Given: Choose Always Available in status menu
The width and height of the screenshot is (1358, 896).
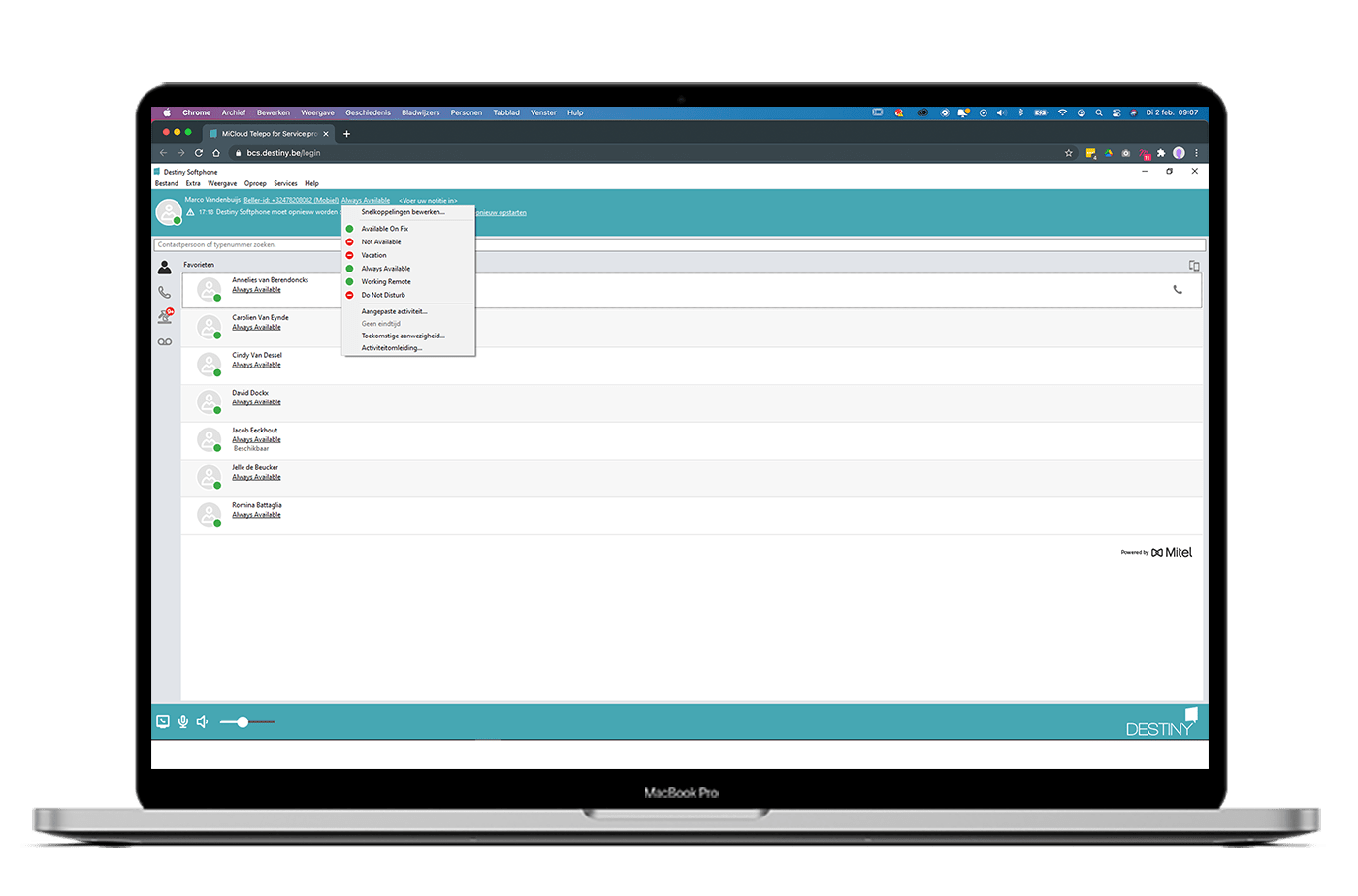Looking at the screenshot, I should [408, 269].
